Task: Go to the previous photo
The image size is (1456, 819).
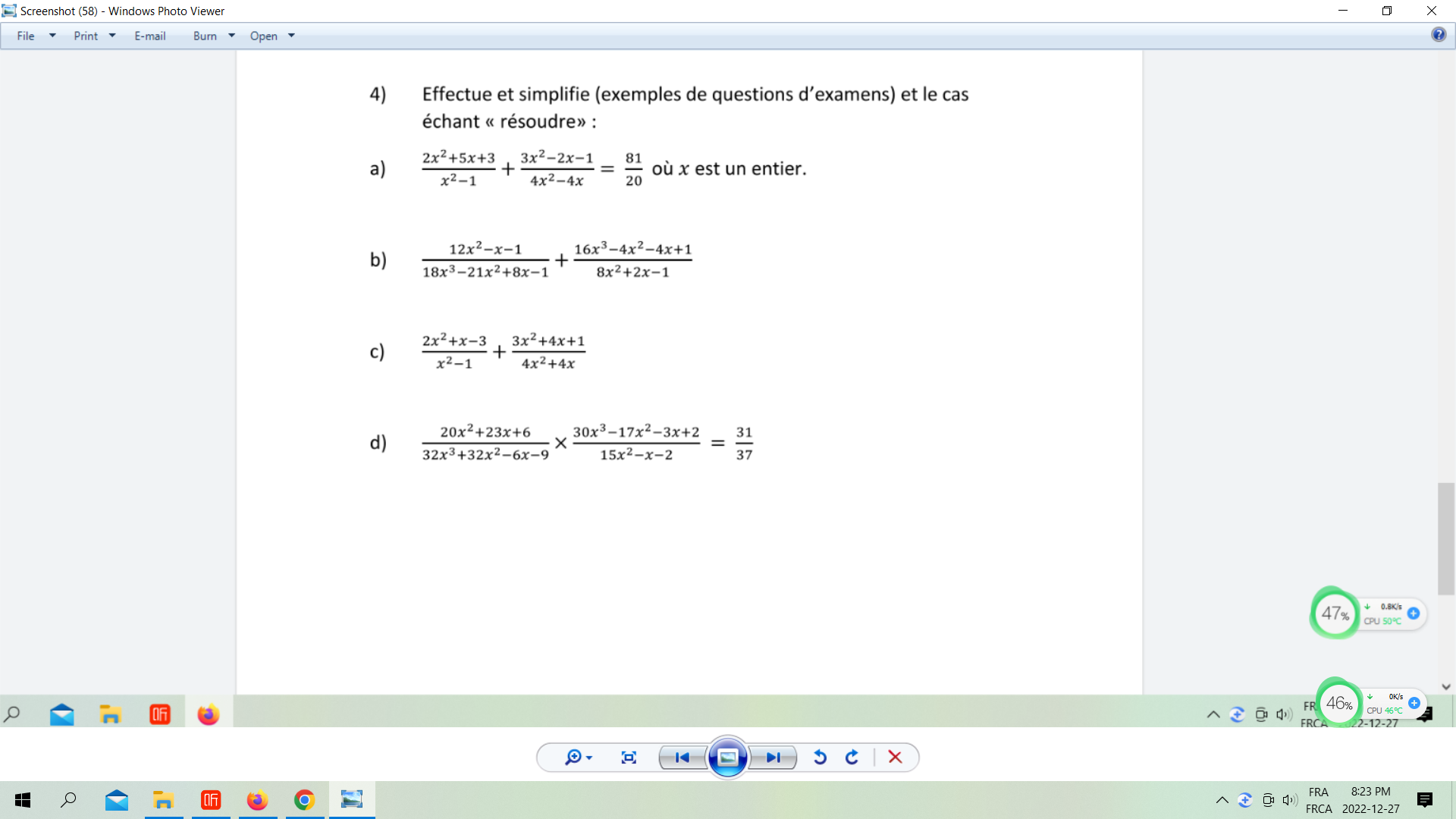Action: click(682, 757)
